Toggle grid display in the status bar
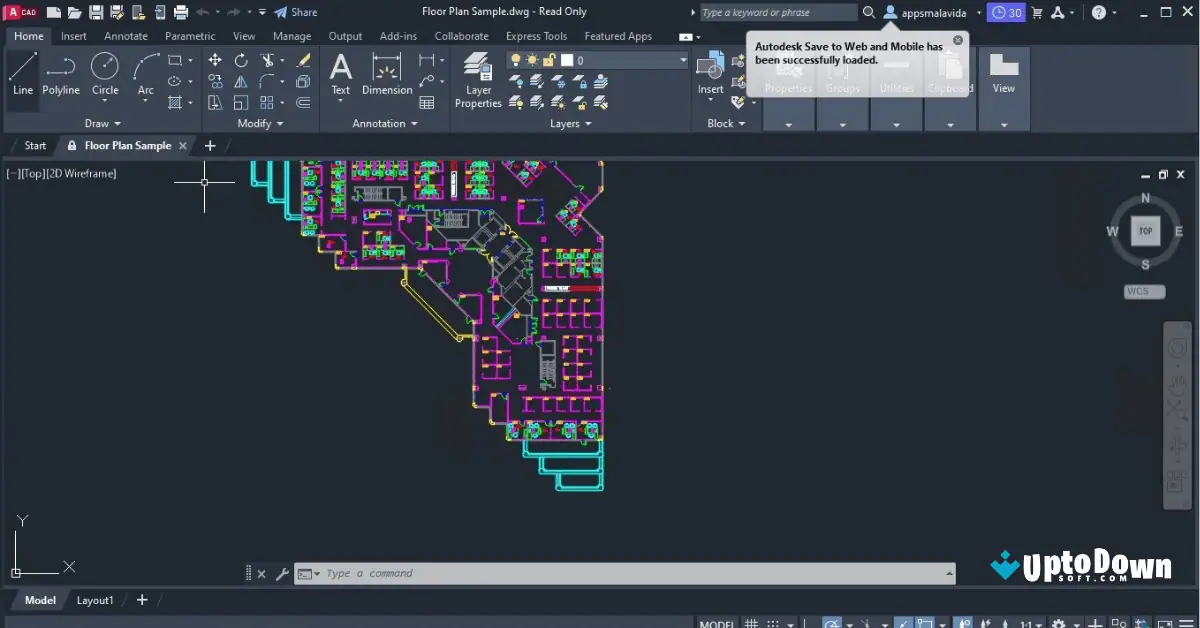 (750, 621)
